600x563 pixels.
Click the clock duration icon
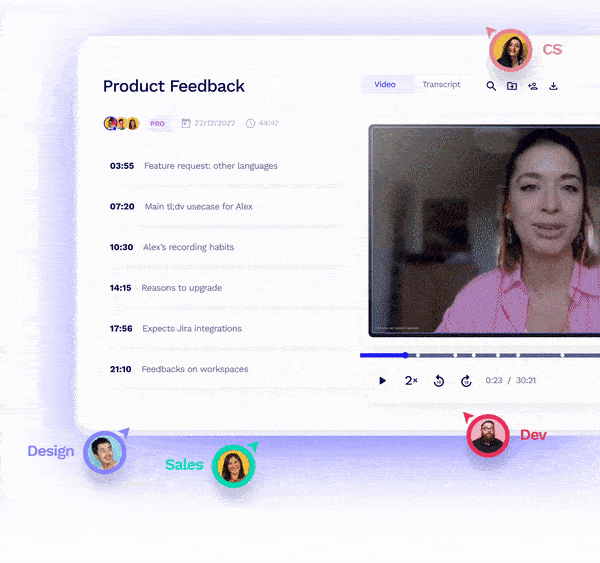pos(250,123)
